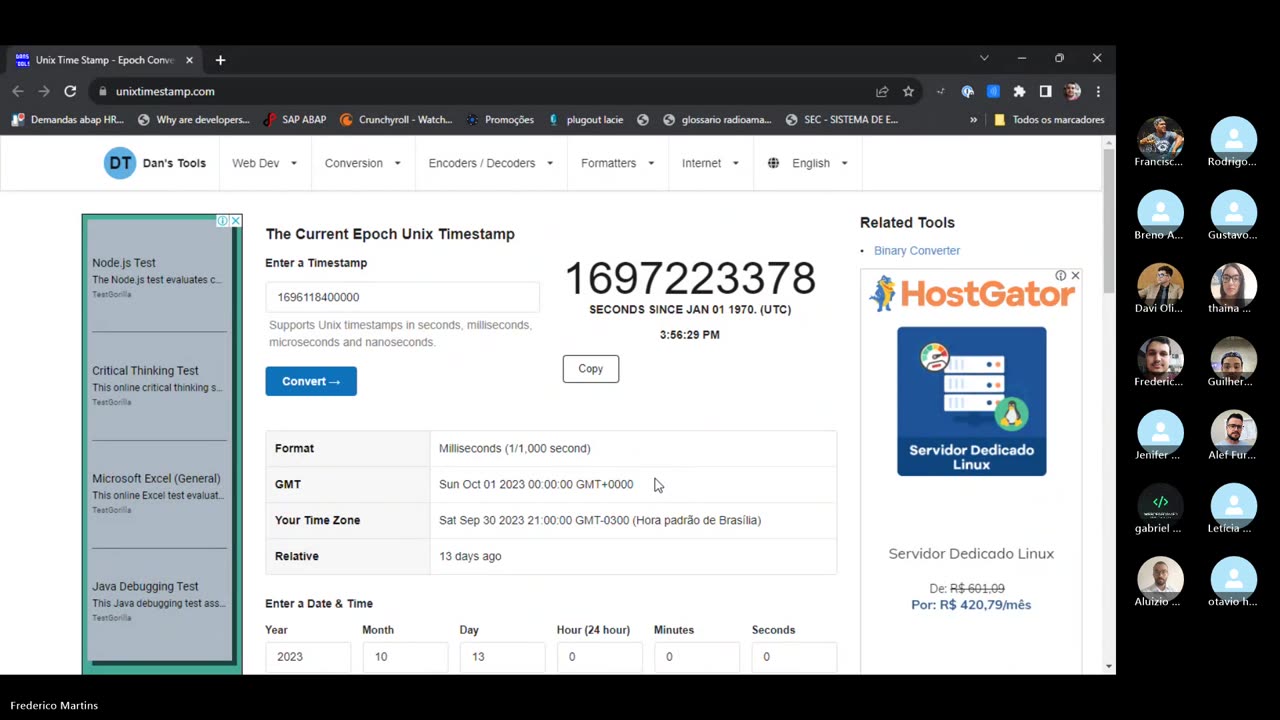Show more bookmarks with double chevron
The width and height of the screenshot is (1280, 720).
(x=973, y=119)
